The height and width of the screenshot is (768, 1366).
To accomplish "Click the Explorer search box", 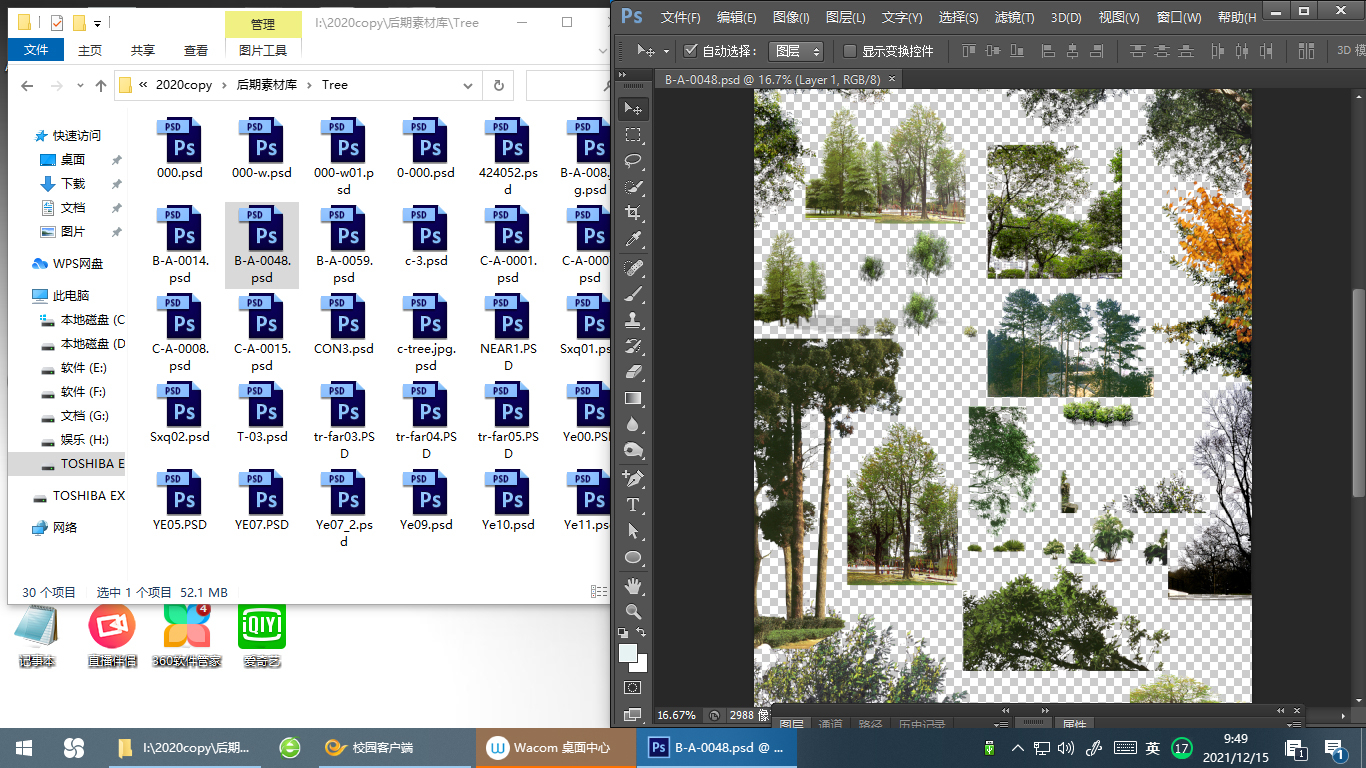I will click(x=567, y=85).
